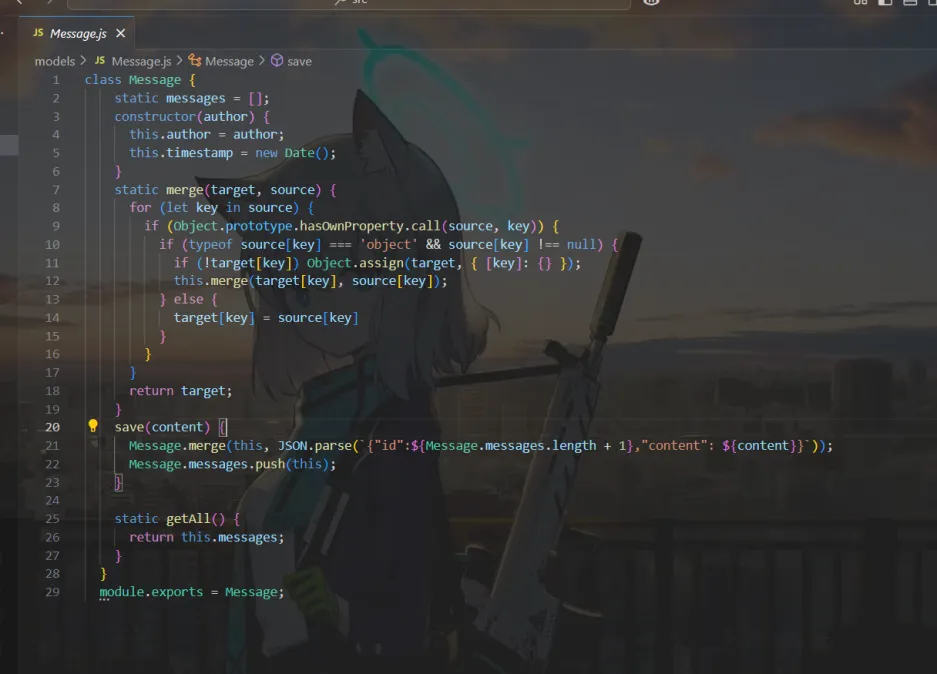
Task: Click the method cube icon beside save
Action: [277, 60]
